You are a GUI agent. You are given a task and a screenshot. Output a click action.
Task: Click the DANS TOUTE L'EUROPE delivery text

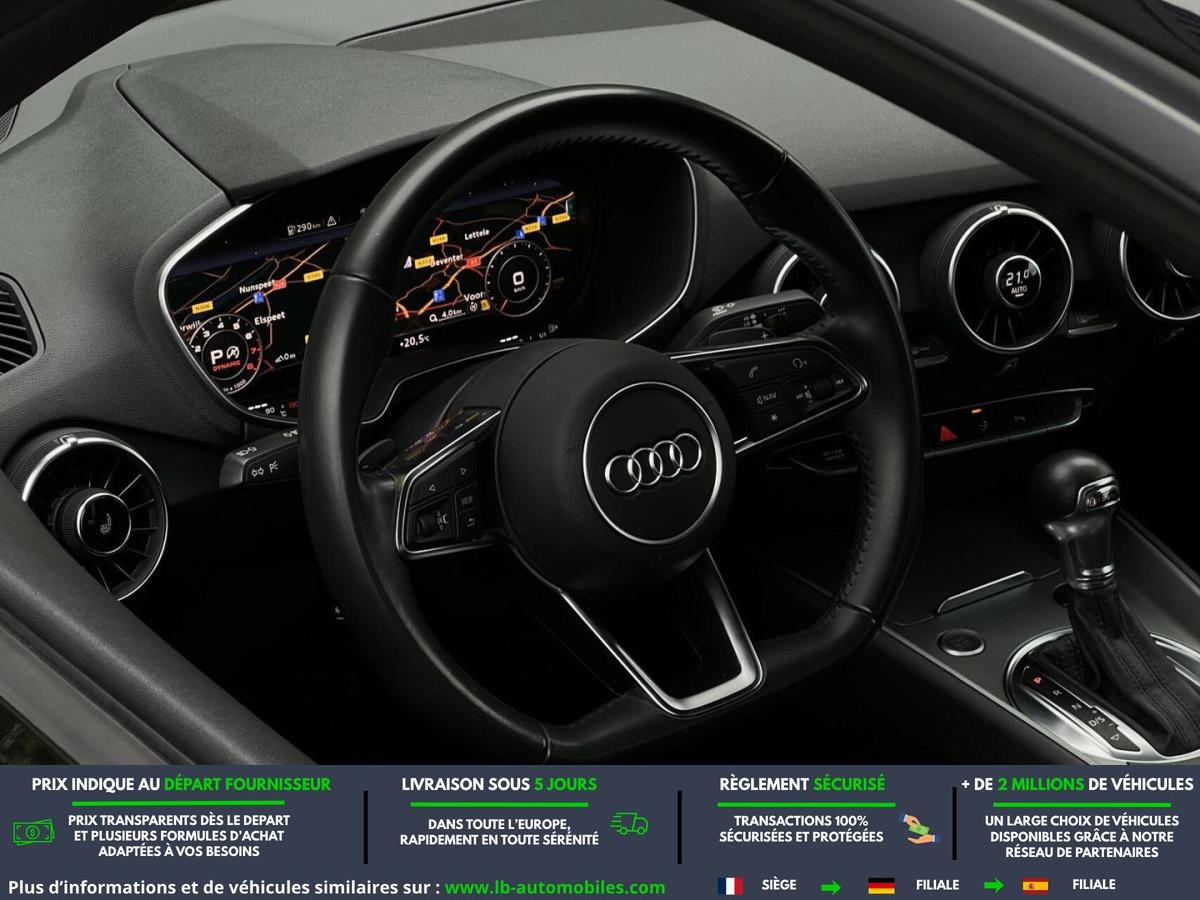click(x=499, y=832)
